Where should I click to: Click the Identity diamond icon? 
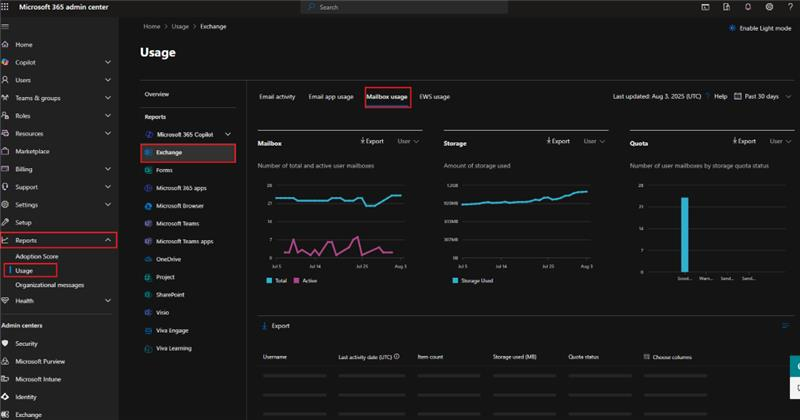coord(5,397)
